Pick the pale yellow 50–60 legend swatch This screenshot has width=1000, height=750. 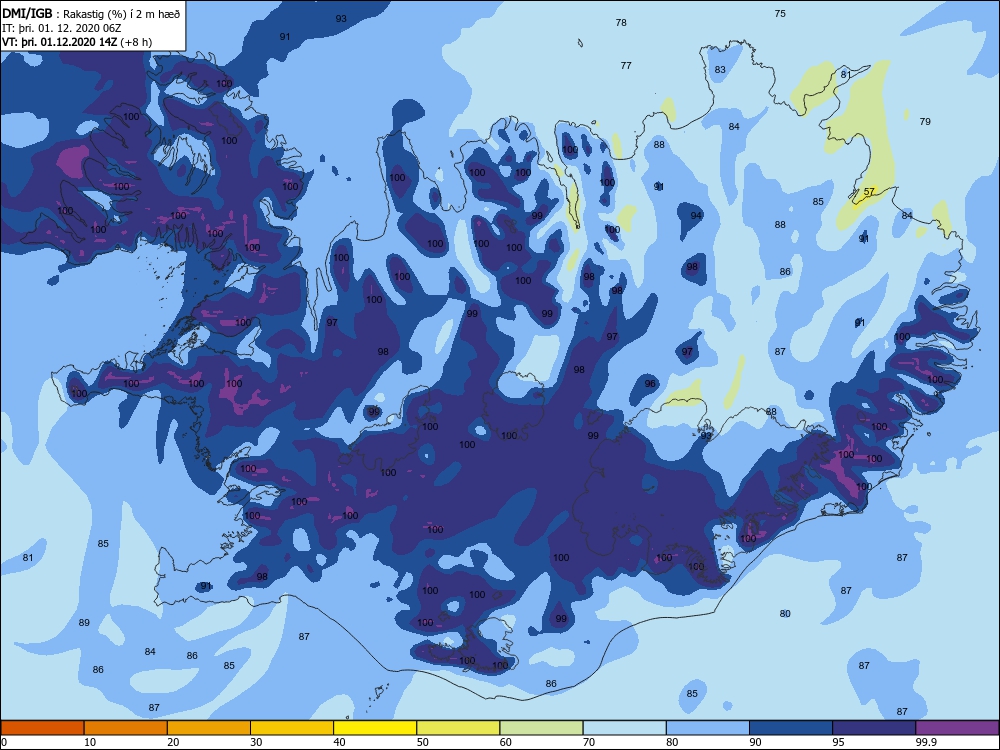point(458,728)
